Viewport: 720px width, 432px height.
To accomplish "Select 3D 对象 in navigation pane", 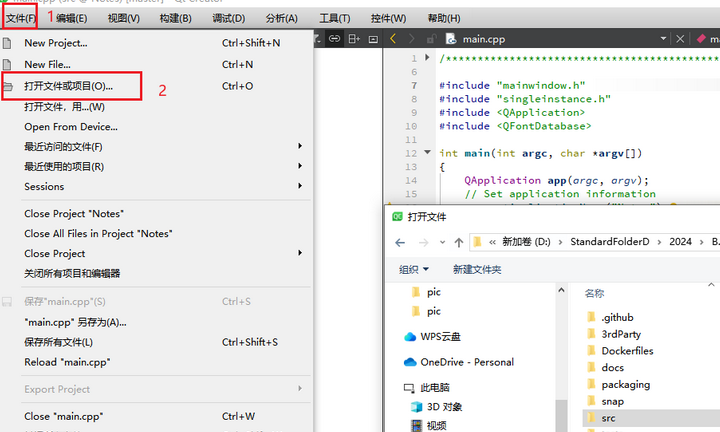I will click(437, 407).
